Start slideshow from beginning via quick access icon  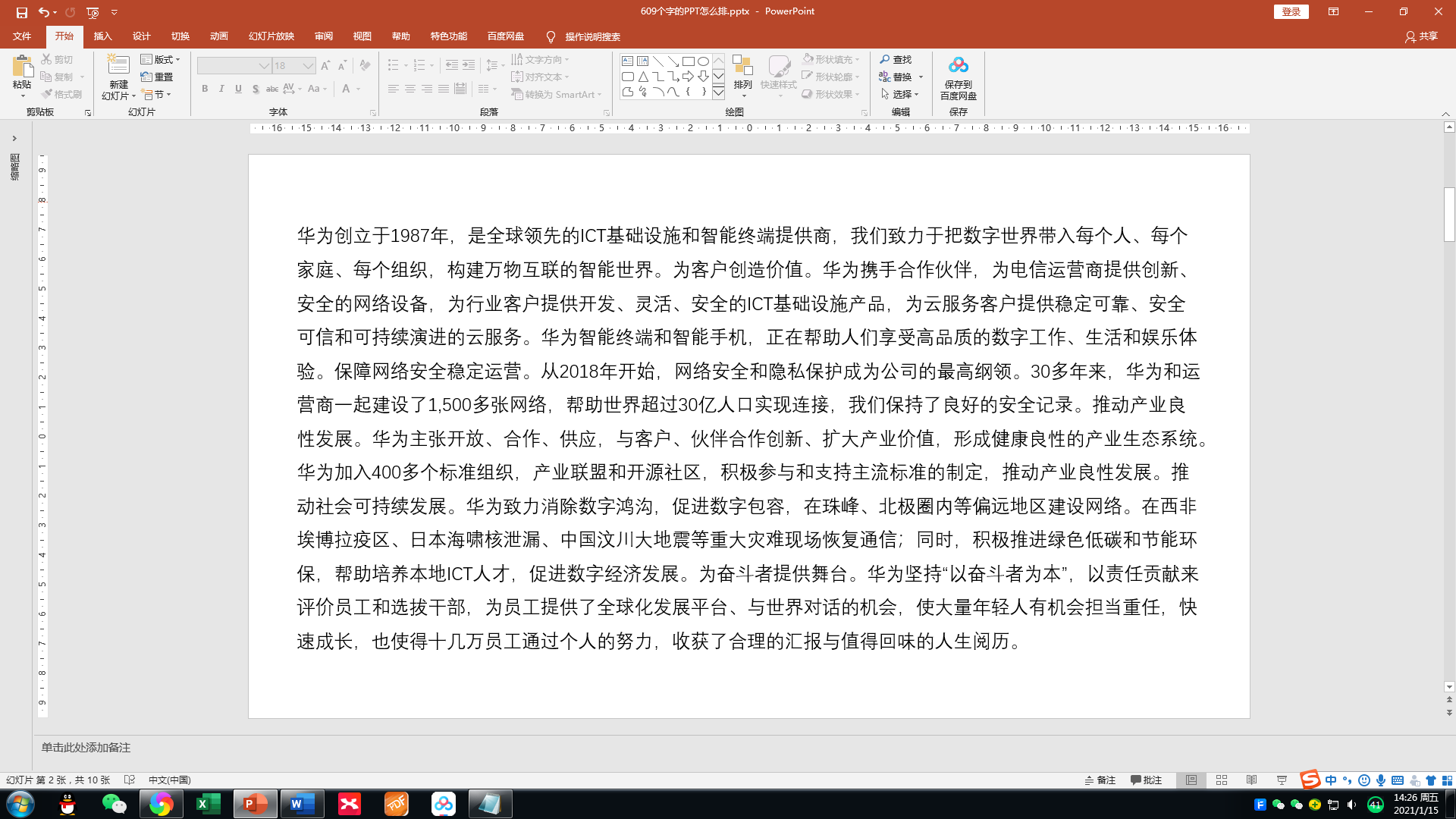point(93,12)
